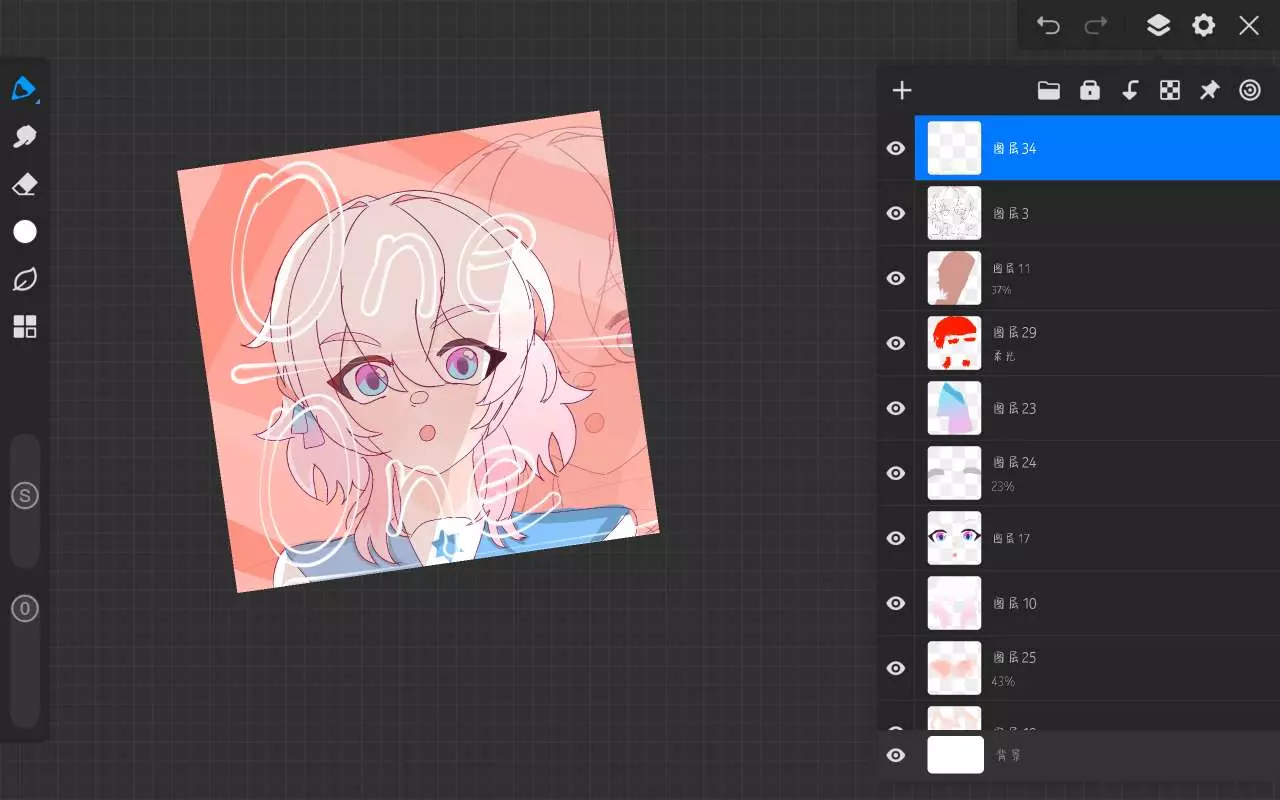Select the eraser tool

[24, 184]
